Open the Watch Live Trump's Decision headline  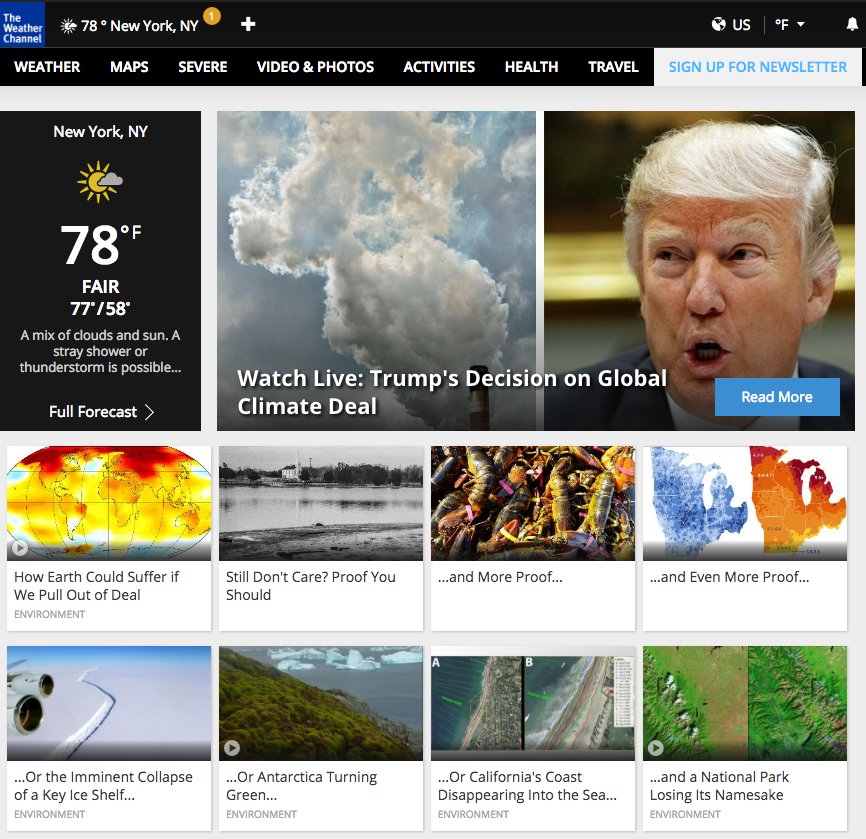[x=452, y=392]
